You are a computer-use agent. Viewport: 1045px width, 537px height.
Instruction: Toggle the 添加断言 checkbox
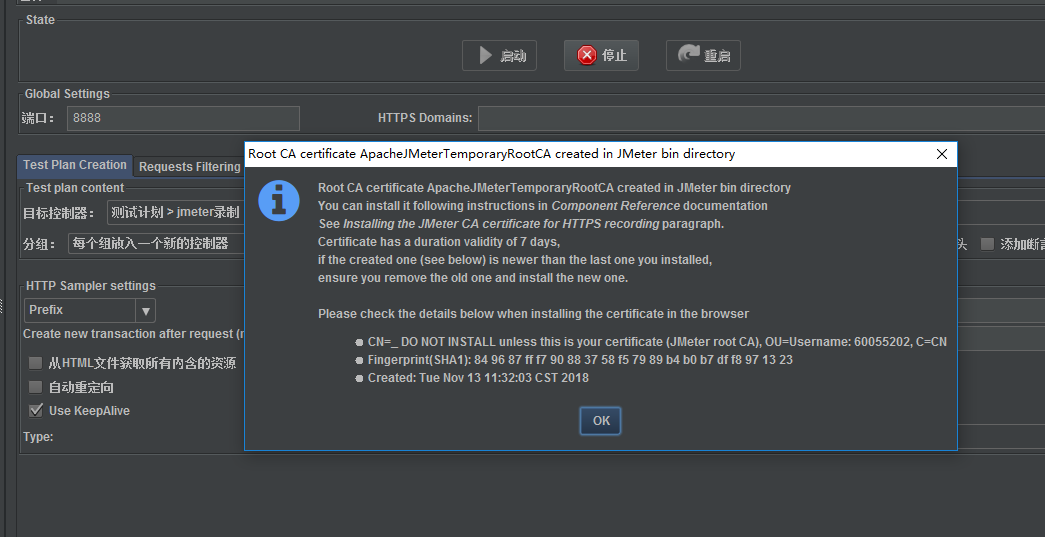click(x=987, y=244)
